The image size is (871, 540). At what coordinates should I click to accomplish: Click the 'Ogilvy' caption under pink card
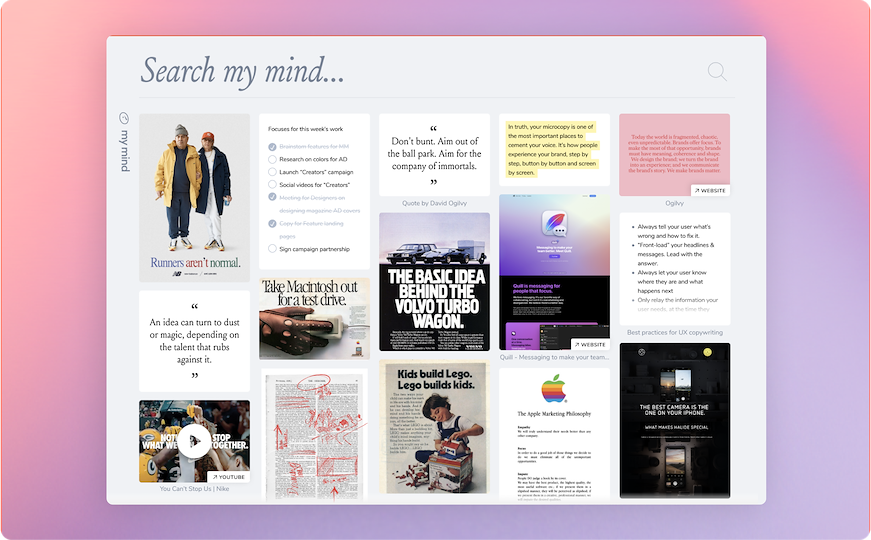674,203
